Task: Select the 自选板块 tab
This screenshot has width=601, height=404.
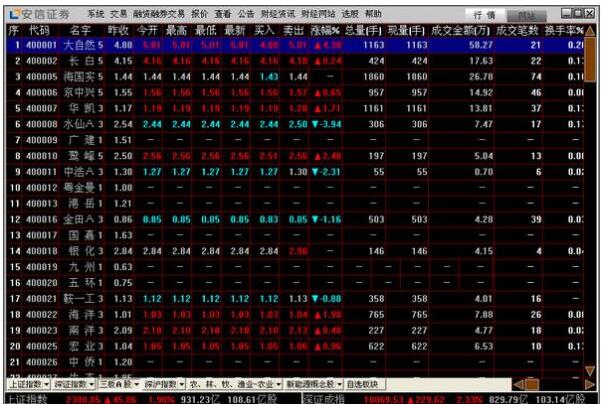Action: (x=363, y=384)
